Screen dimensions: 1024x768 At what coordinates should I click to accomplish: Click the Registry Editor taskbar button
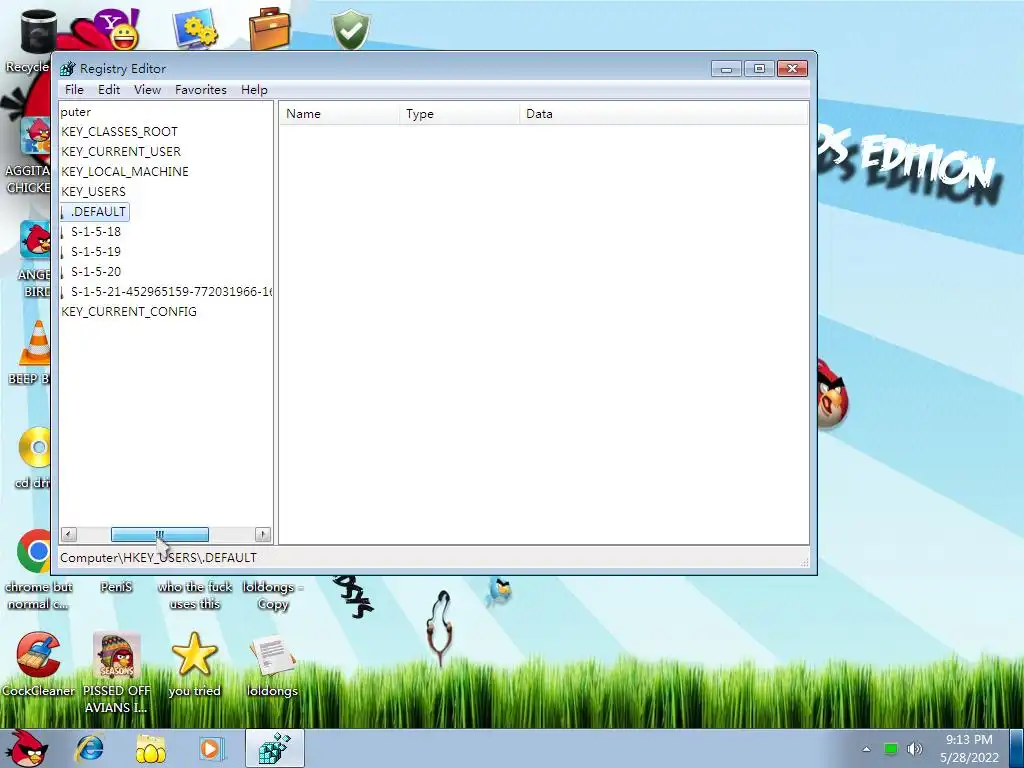pyautogui.click(x=274, y=748)
